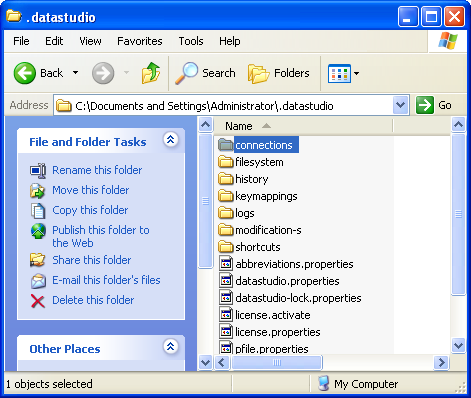Open the Back history dropdown arrow
The width and height of the screenshot is (471, 398).
(x=76, y=73)
